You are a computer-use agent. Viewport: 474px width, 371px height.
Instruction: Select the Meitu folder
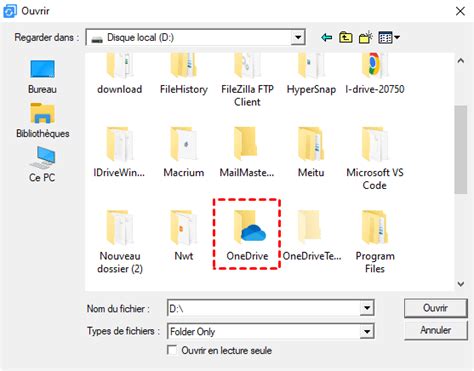point(311,152)
